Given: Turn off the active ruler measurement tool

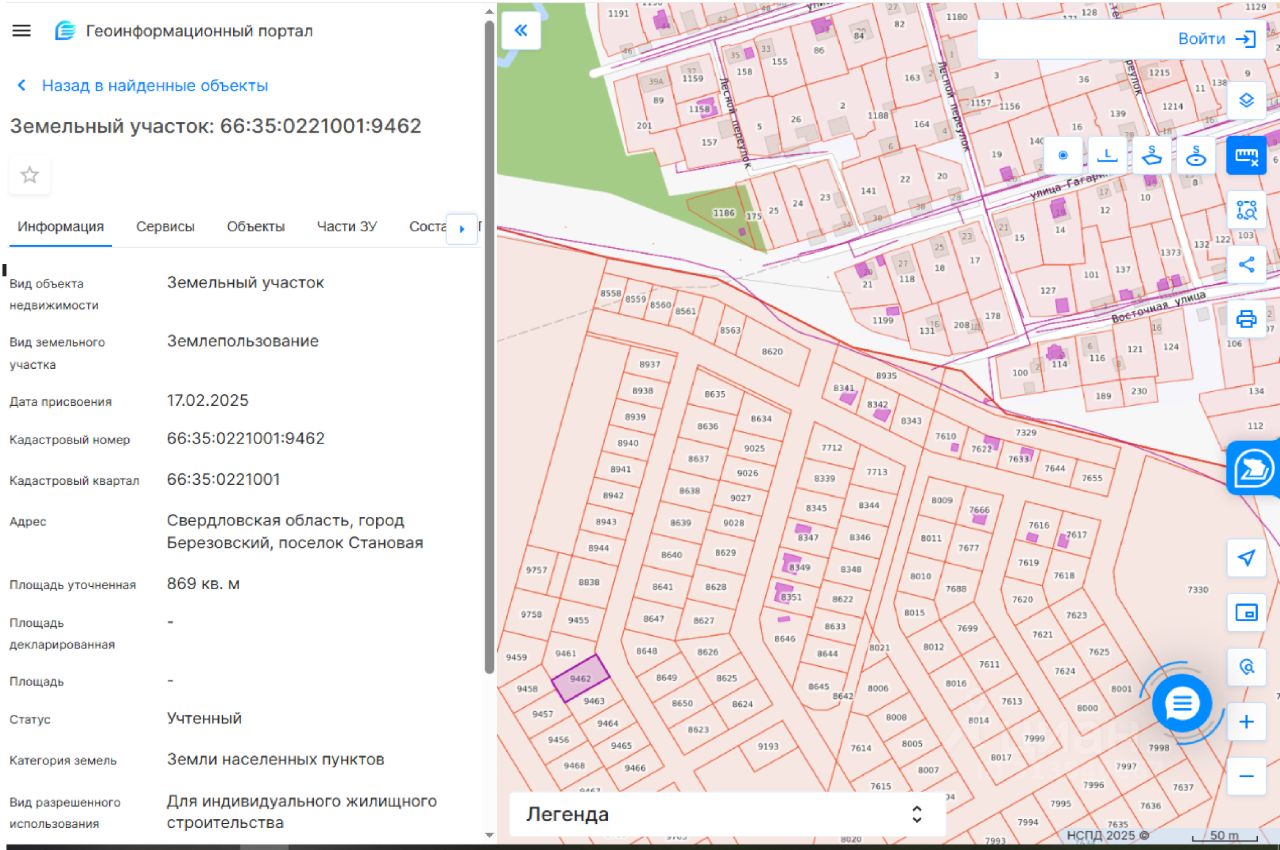Looking at the screenshot, I should 1246,155.
